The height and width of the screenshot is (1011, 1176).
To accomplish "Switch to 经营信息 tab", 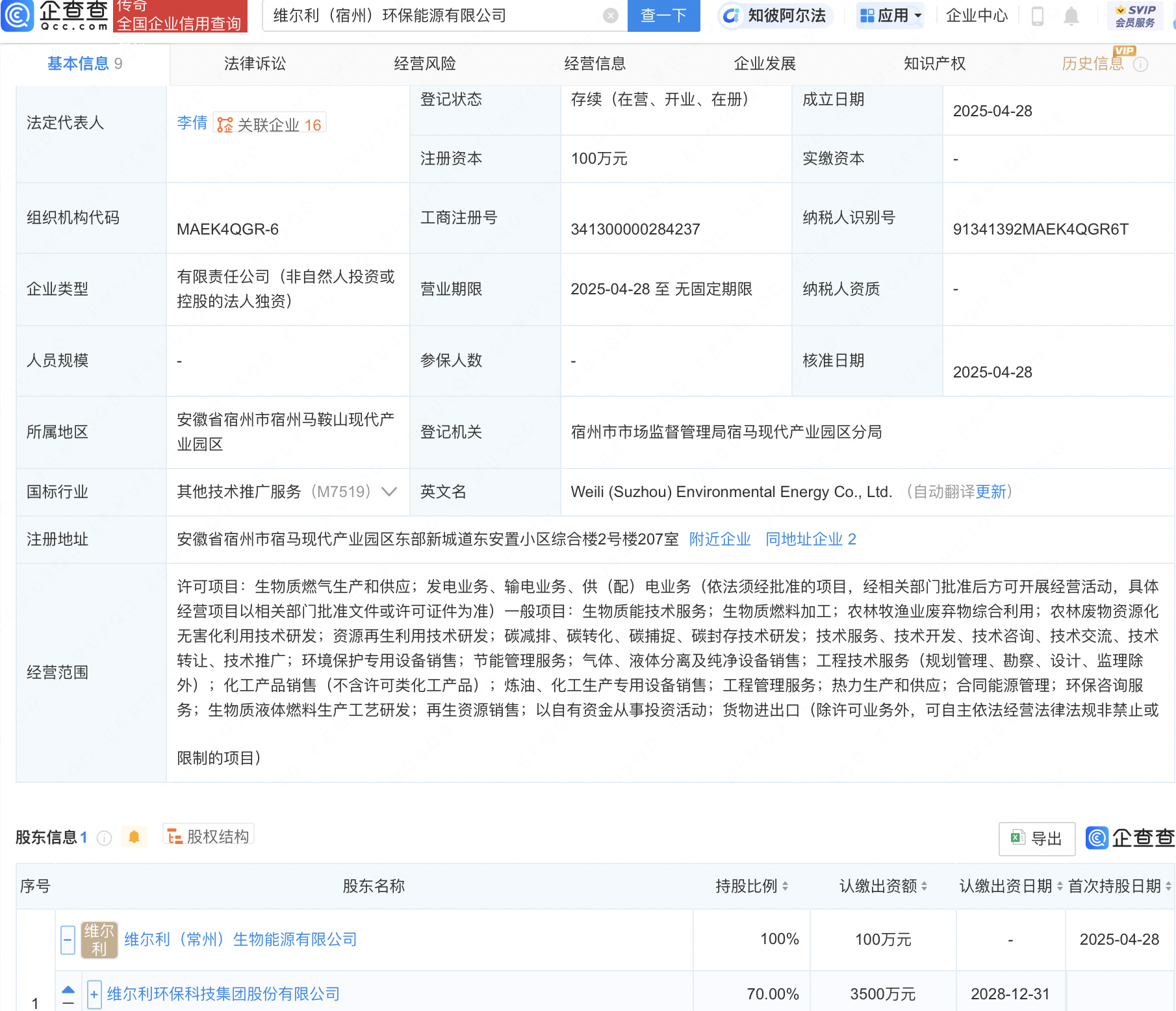I will click(x=594, y=64).
